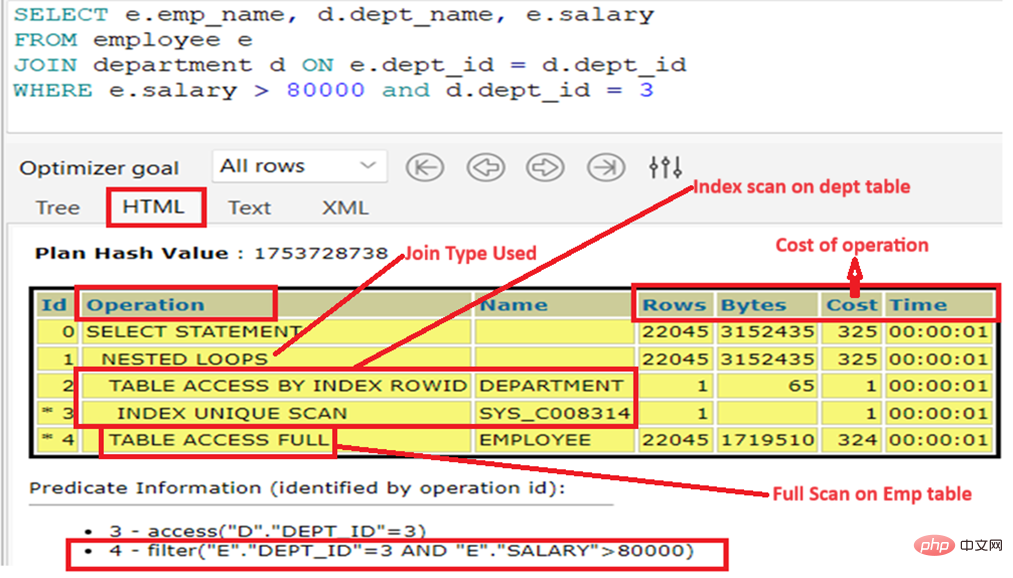
Task: Click the SELECT STATEMENT row
Action: (193, 332)
